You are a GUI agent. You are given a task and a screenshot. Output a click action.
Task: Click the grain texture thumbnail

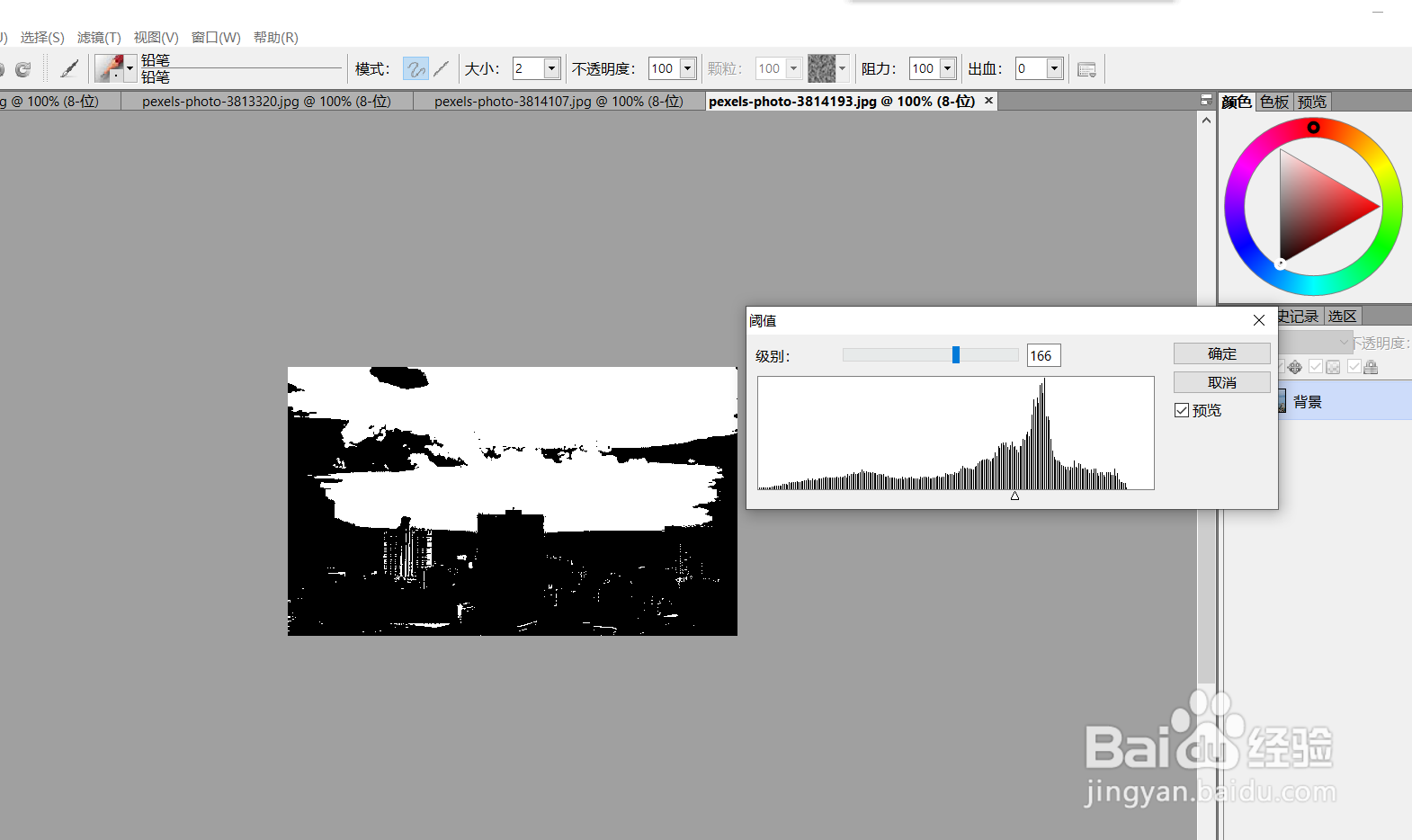[821, 68]
